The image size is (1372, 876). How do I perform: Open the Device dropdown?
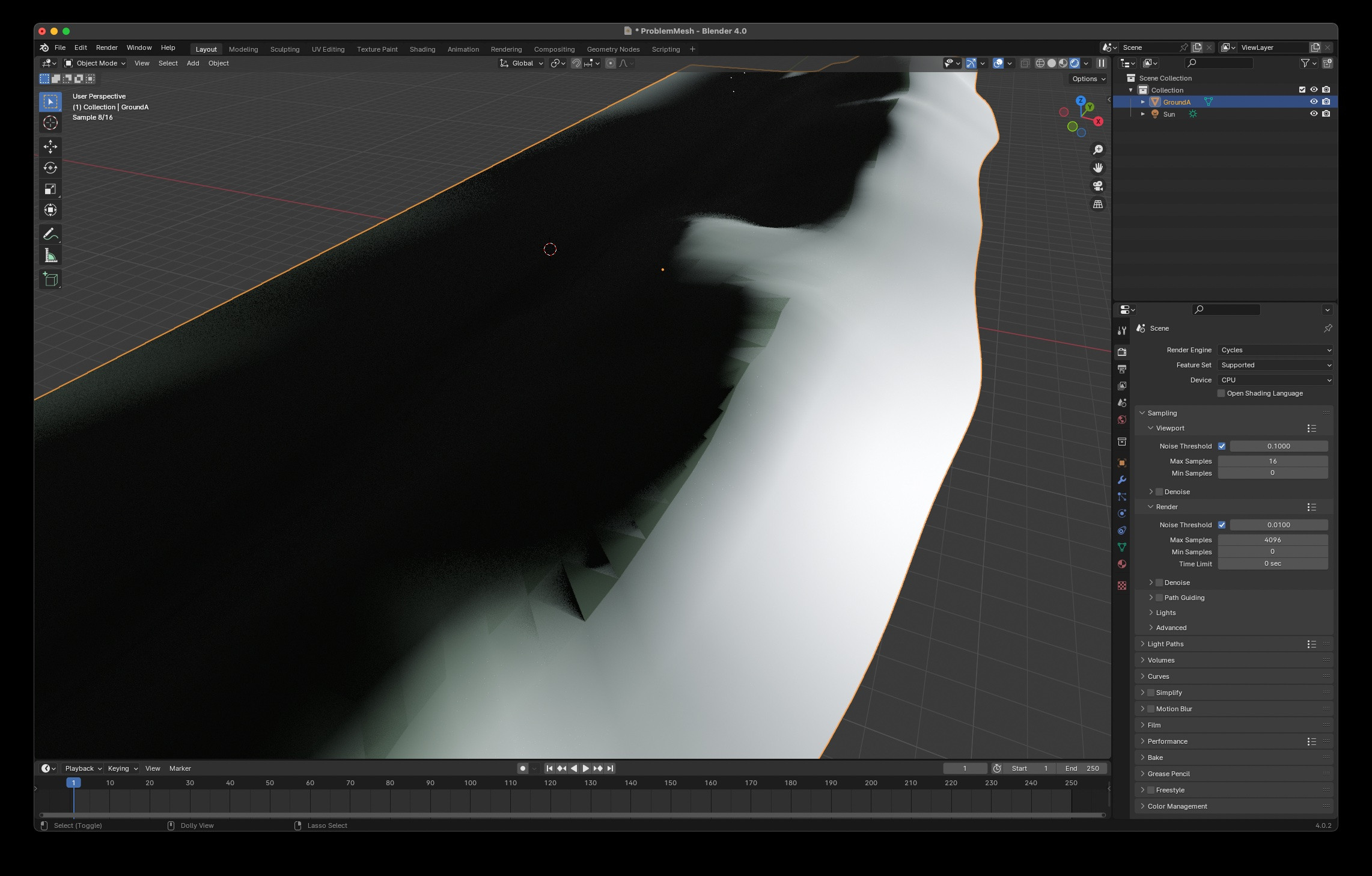pyautogui.click(x=1276, y=380)
